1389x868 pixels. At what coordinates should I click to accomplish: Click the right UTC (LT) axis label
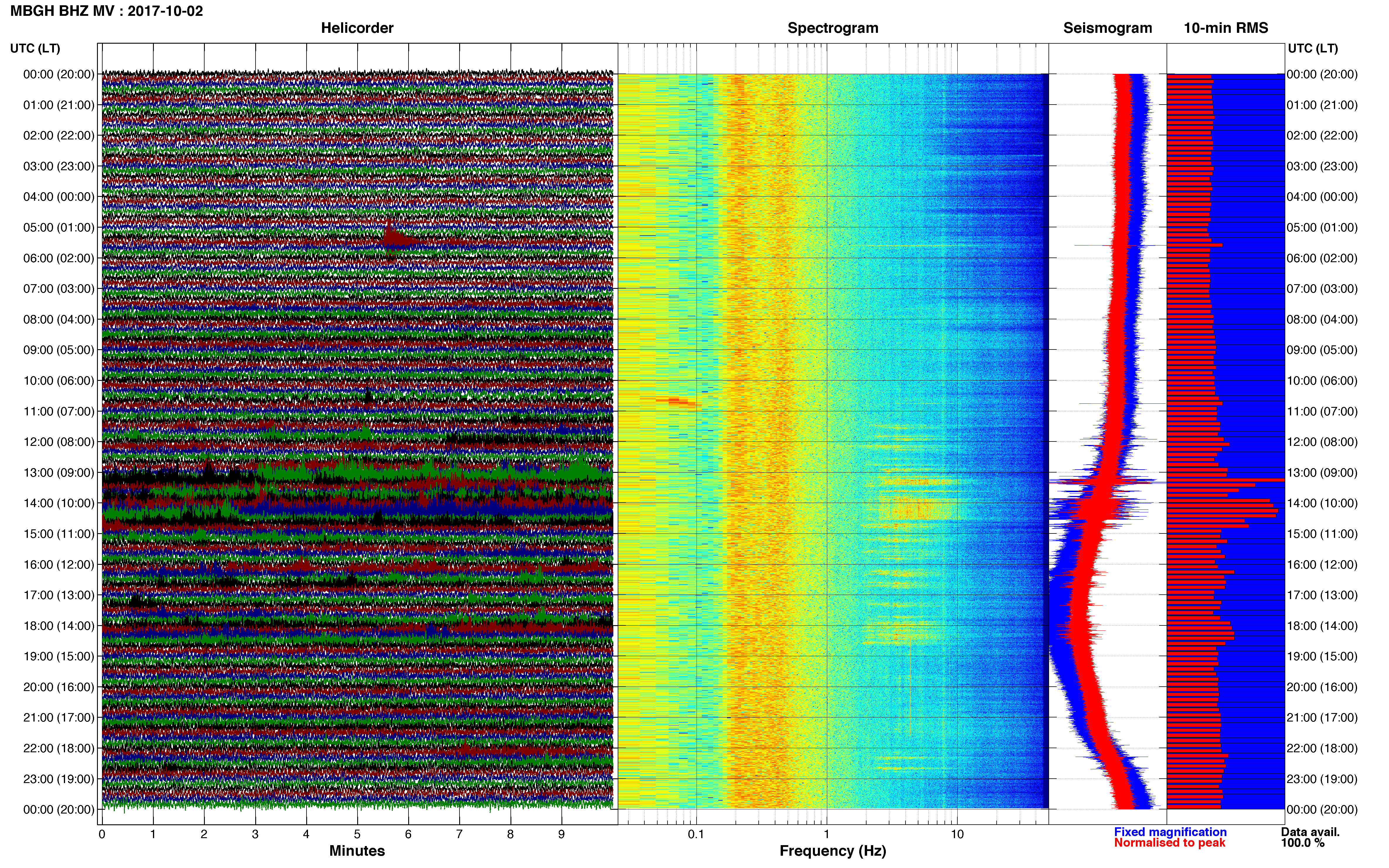(x=1313, y=48)
